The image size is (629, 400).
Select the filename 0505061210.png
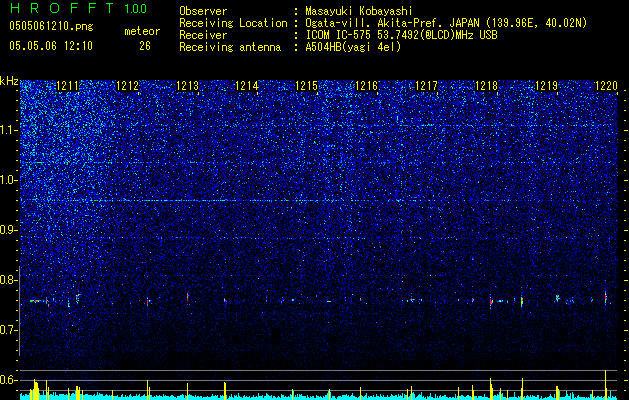pos(51,26)
